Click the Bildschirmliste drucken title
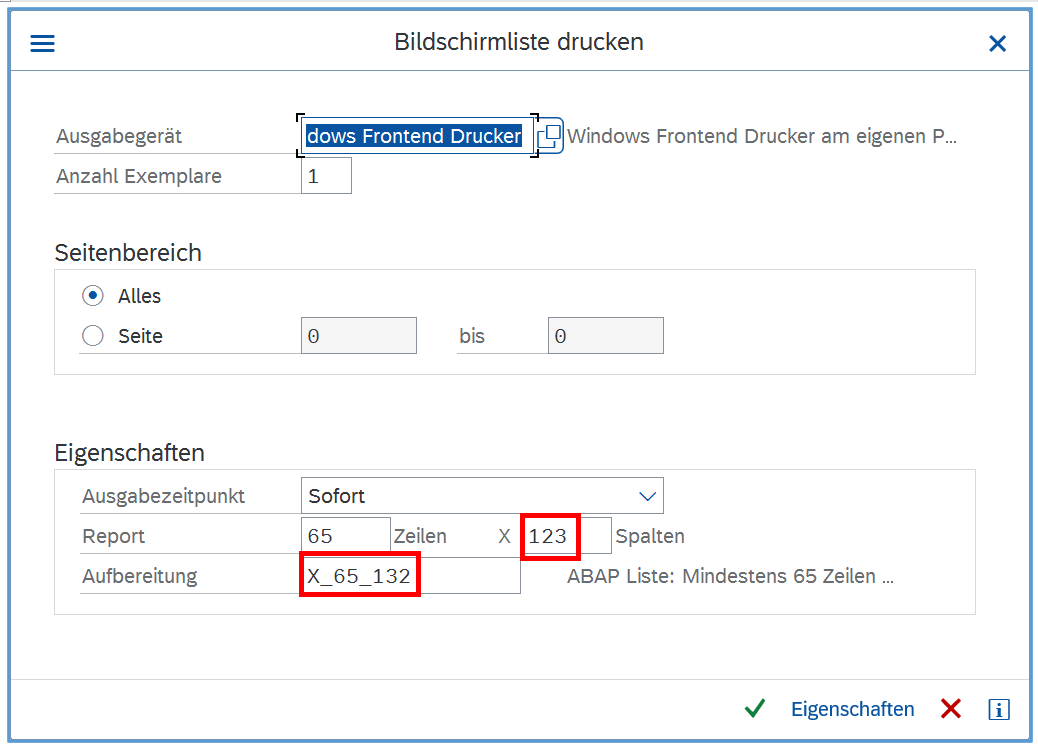Viewport: 1038px width, 747px height. [x=518, y=42]
